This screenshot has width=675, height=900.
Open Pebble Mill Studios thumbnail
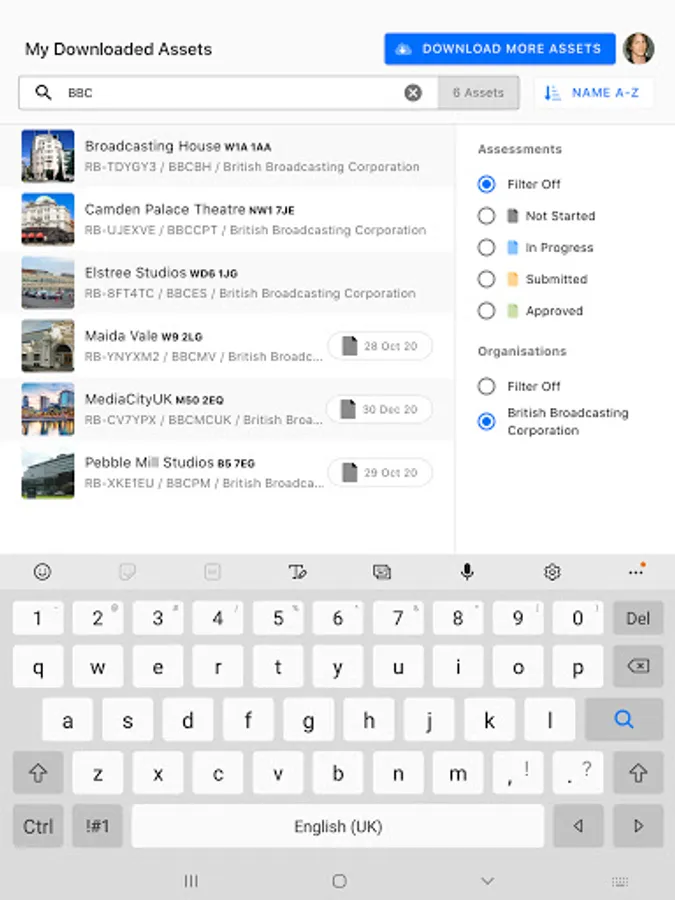pos(48,472)
